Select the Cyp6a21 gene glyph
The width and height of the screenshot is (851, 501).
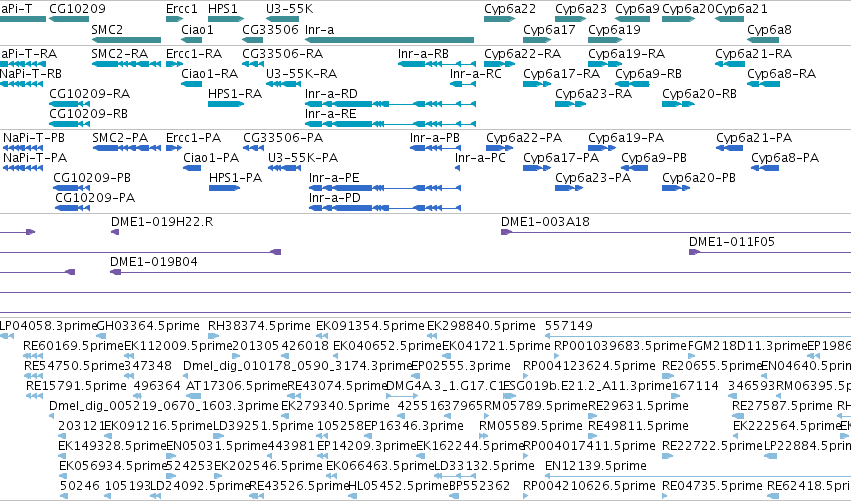coord(729,19)
